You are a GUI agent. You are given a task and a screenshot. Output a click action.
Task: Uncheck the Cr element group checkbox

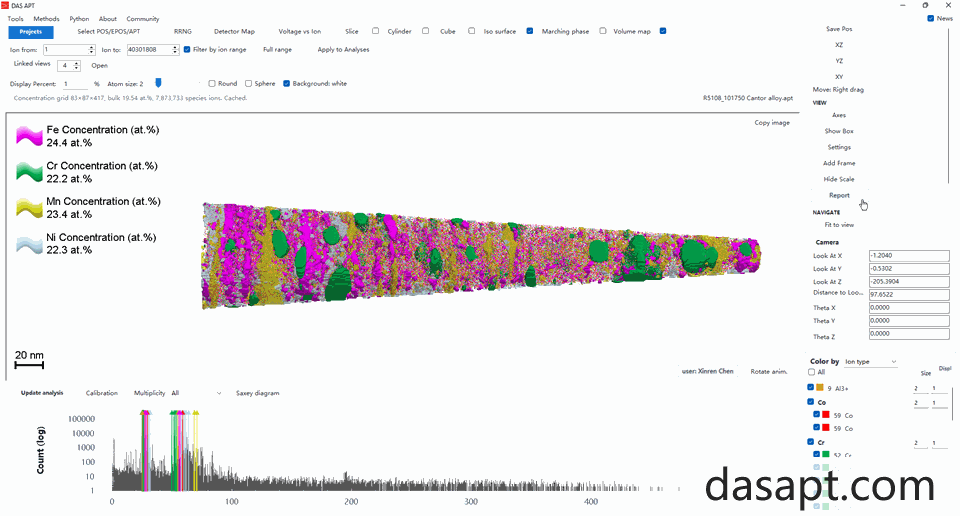811,442
